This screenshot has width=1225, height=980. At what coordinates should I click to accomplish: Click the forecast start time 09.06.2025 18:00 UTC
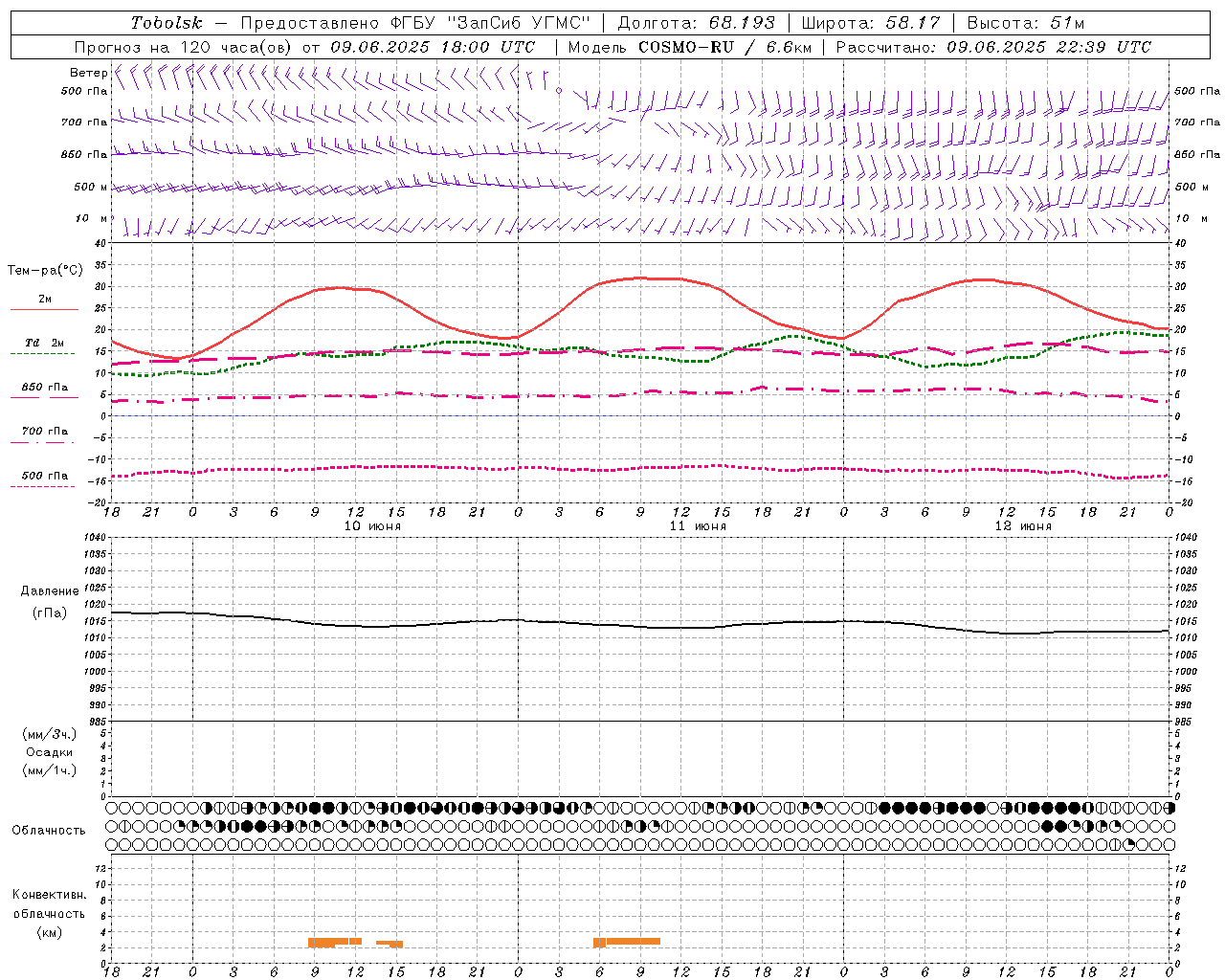click(433, 47)
